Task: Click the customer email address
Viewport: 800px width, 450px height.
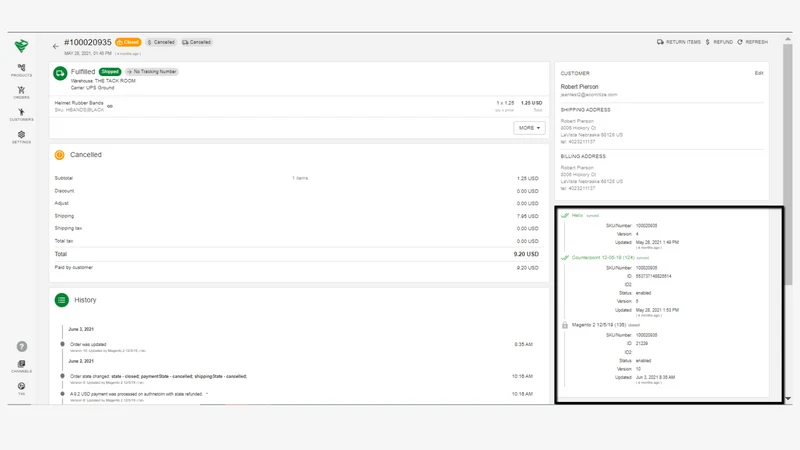Action: click(589, 95)
